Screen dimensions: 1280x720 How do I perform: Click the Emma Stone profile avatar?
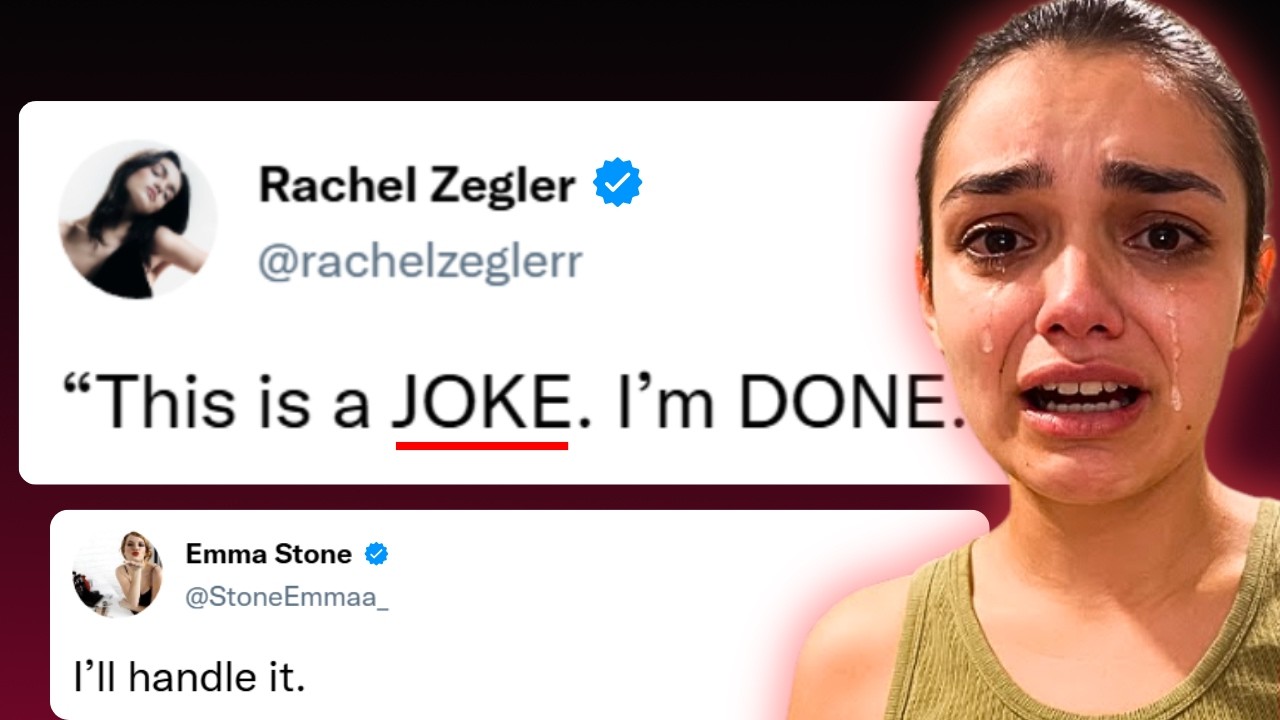click(x=118, y=574)
